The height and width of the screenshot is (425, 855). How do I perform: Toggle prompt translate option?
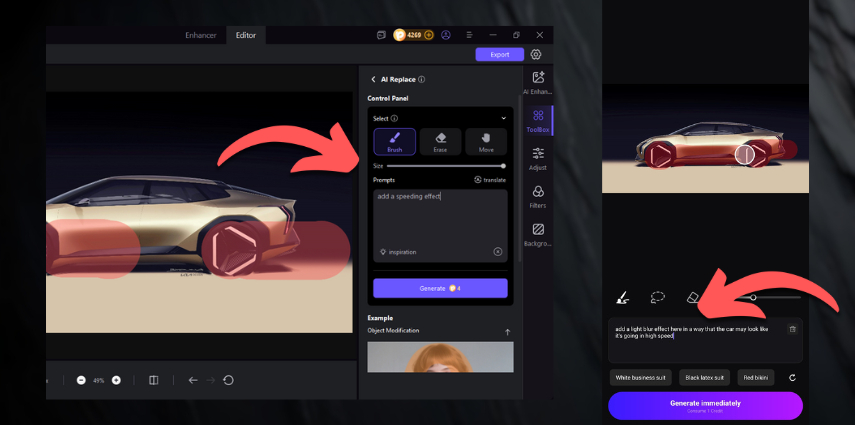(490, 180)
